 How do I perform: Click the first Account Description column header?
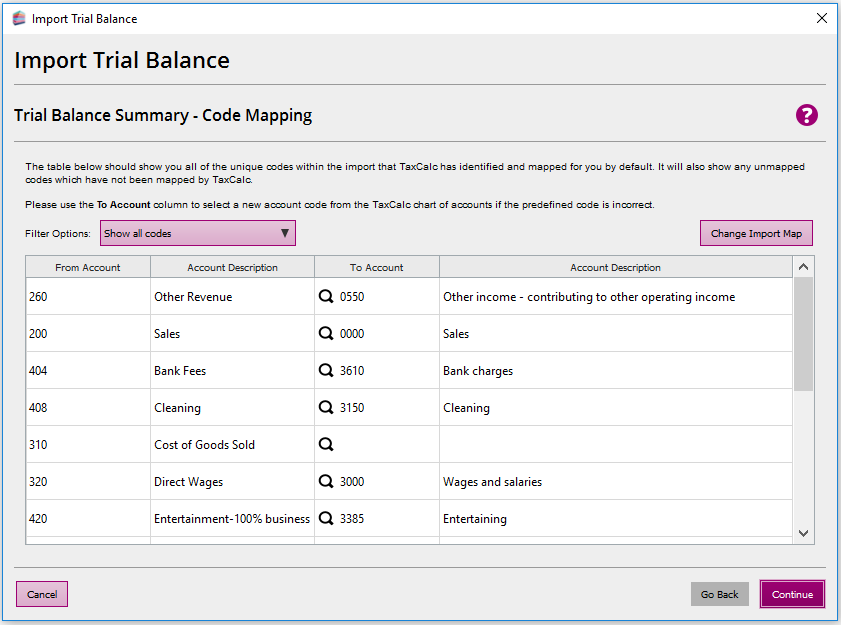[x=232, y=267]
